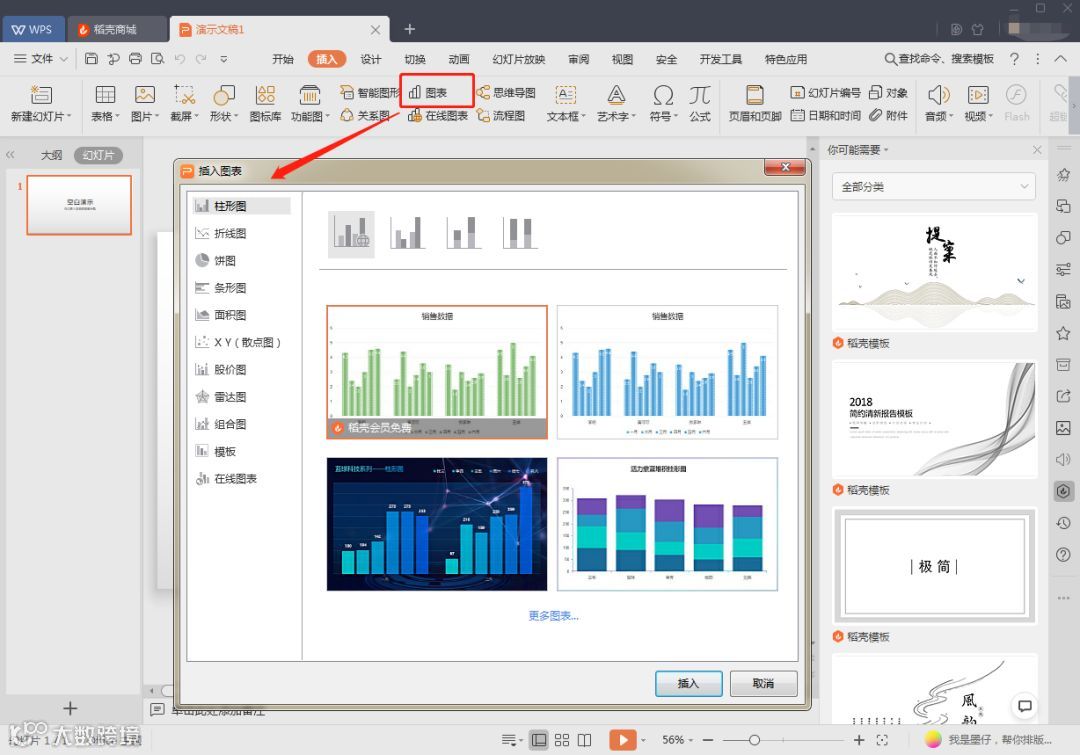Select the dark blue tech column chart thumbnail
This screenshot has height=755, width=1080.
(x=437, y=524)
